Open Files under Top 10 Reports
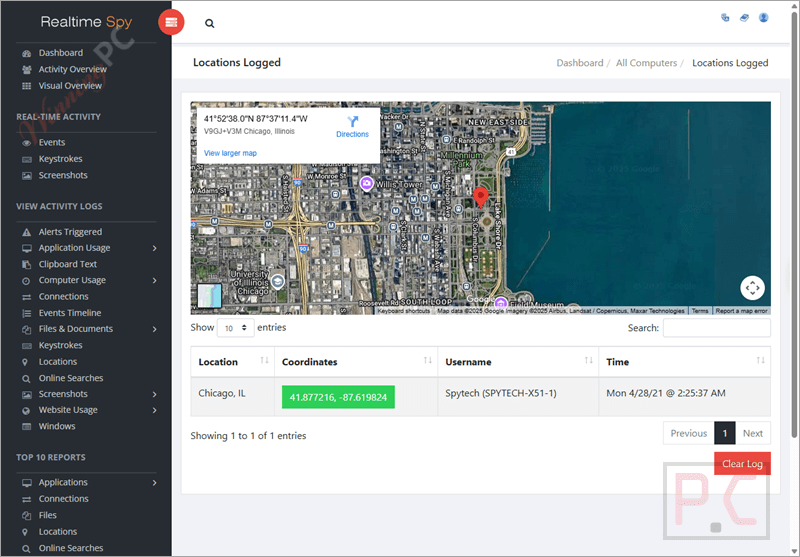 pos(47,516)
